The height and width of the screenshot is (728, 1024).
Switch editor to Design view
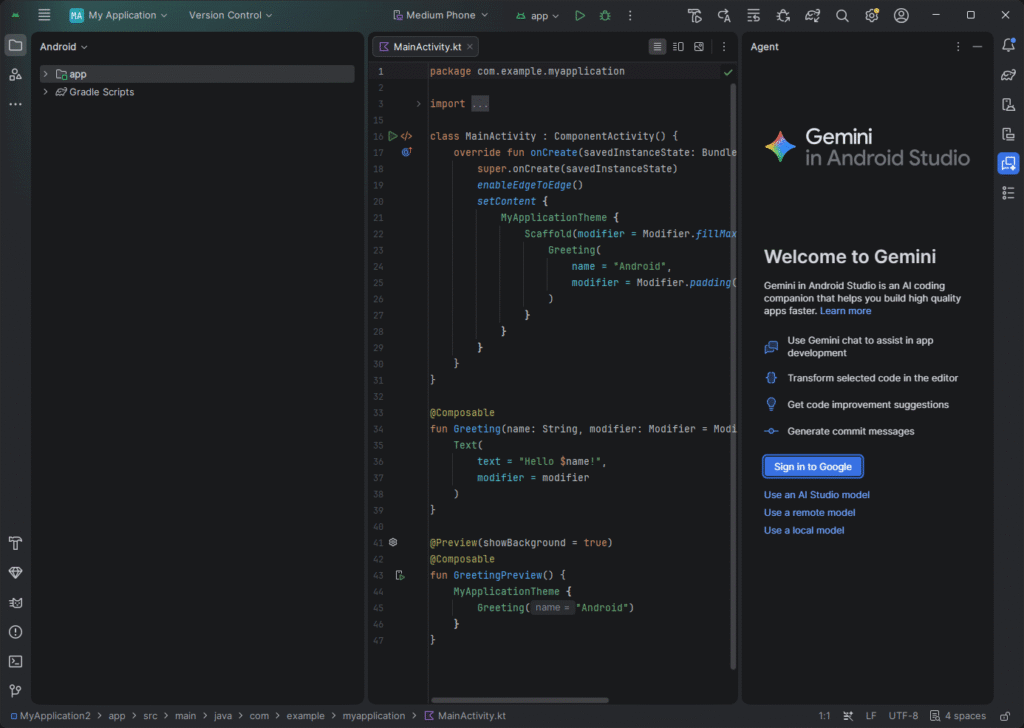pyautogui.click(x=699, y=46)
